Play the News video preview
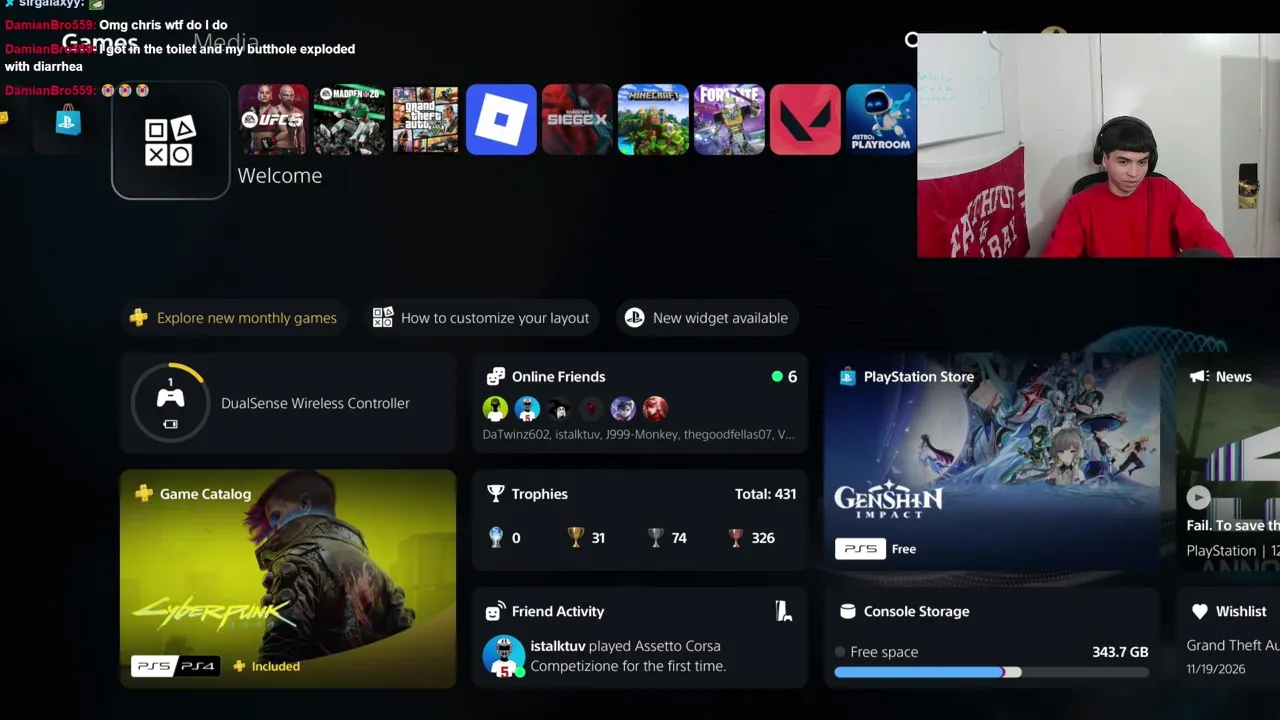Screen dimensions: 1280x720 (x=1198, y=497)
